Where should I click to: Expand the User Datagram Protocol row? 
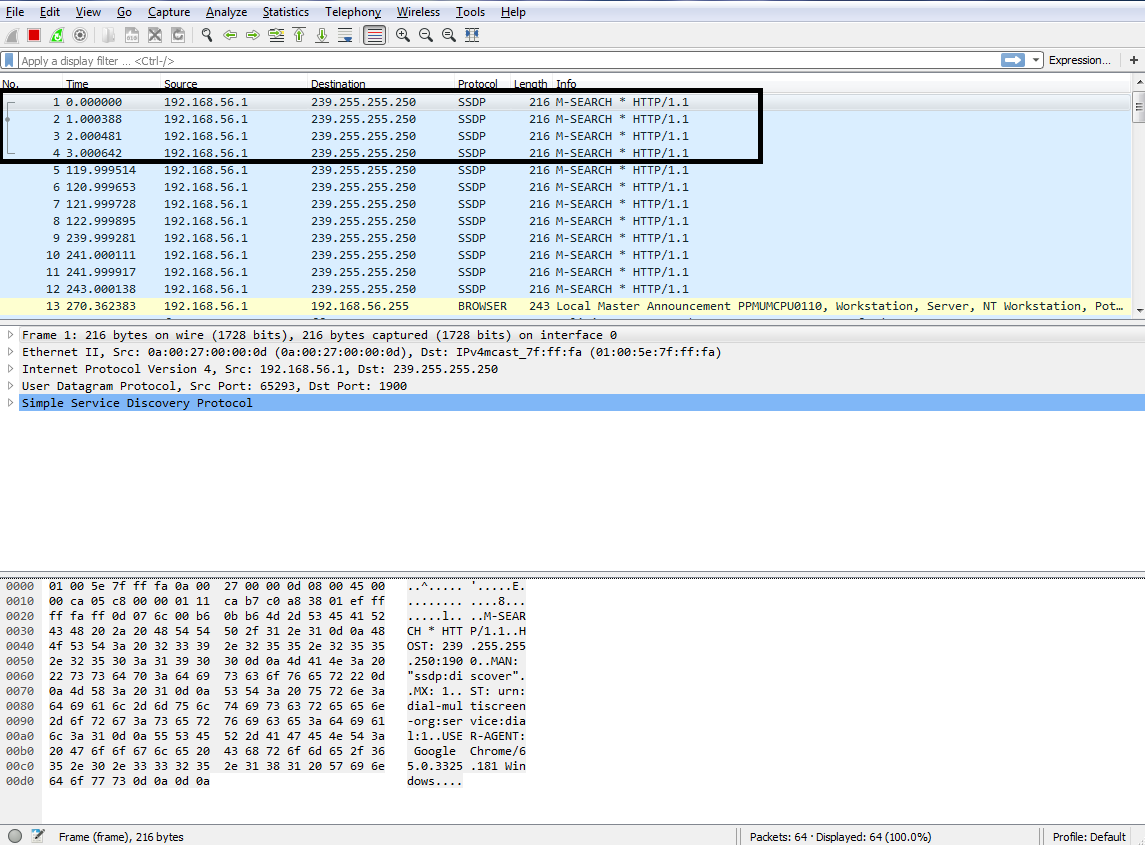tap(11, 386)
